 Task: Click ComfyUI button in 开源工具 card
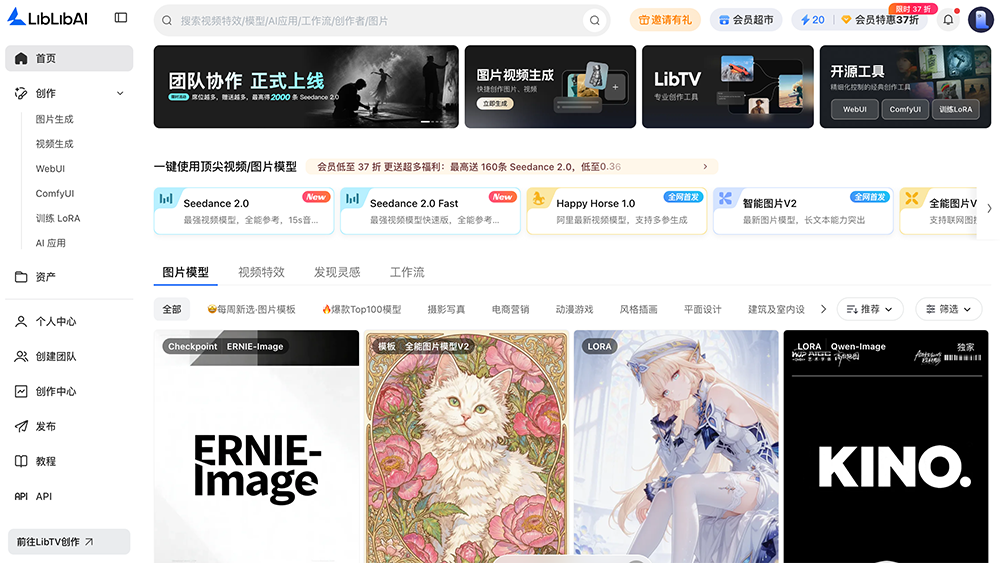click(905, 109)
